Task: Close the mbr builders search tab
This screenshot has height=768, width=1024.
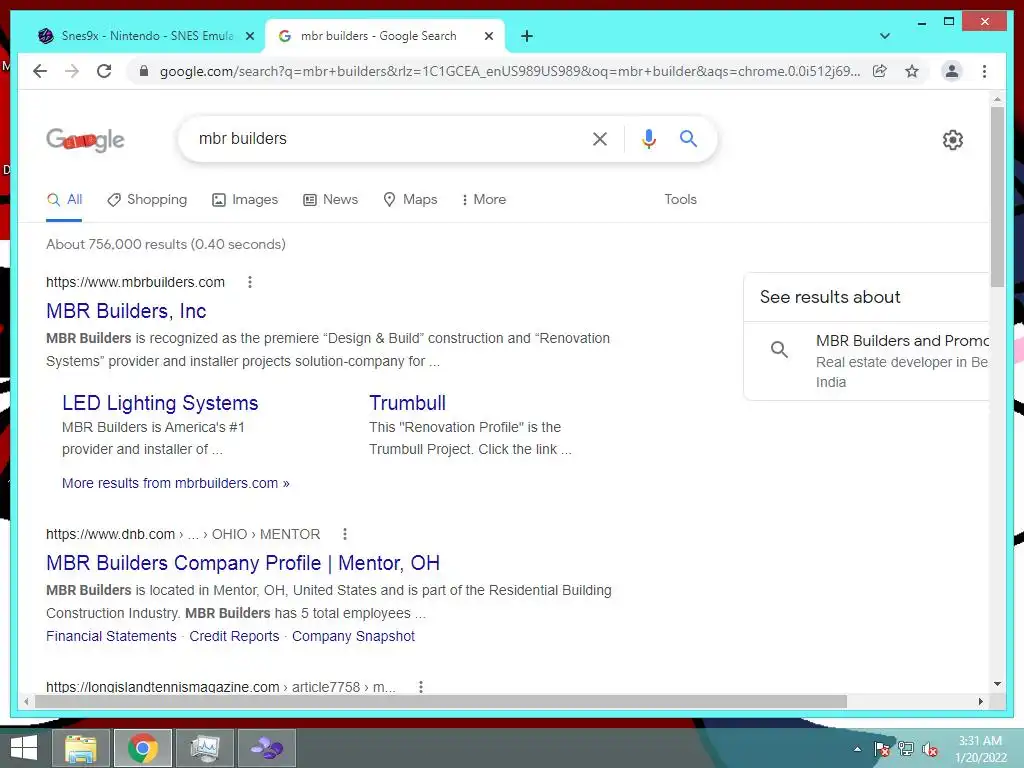Action: pyautogui.click(x=488, y=36)
